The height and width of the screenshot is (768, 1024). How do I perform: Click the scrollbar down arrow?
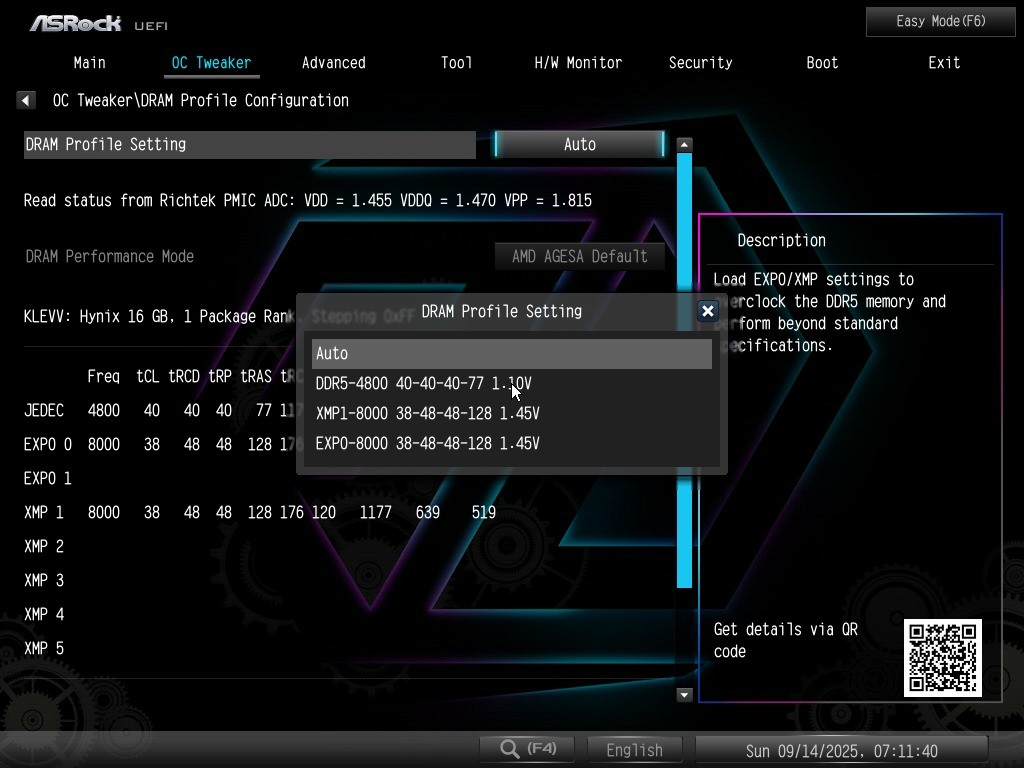684,694
